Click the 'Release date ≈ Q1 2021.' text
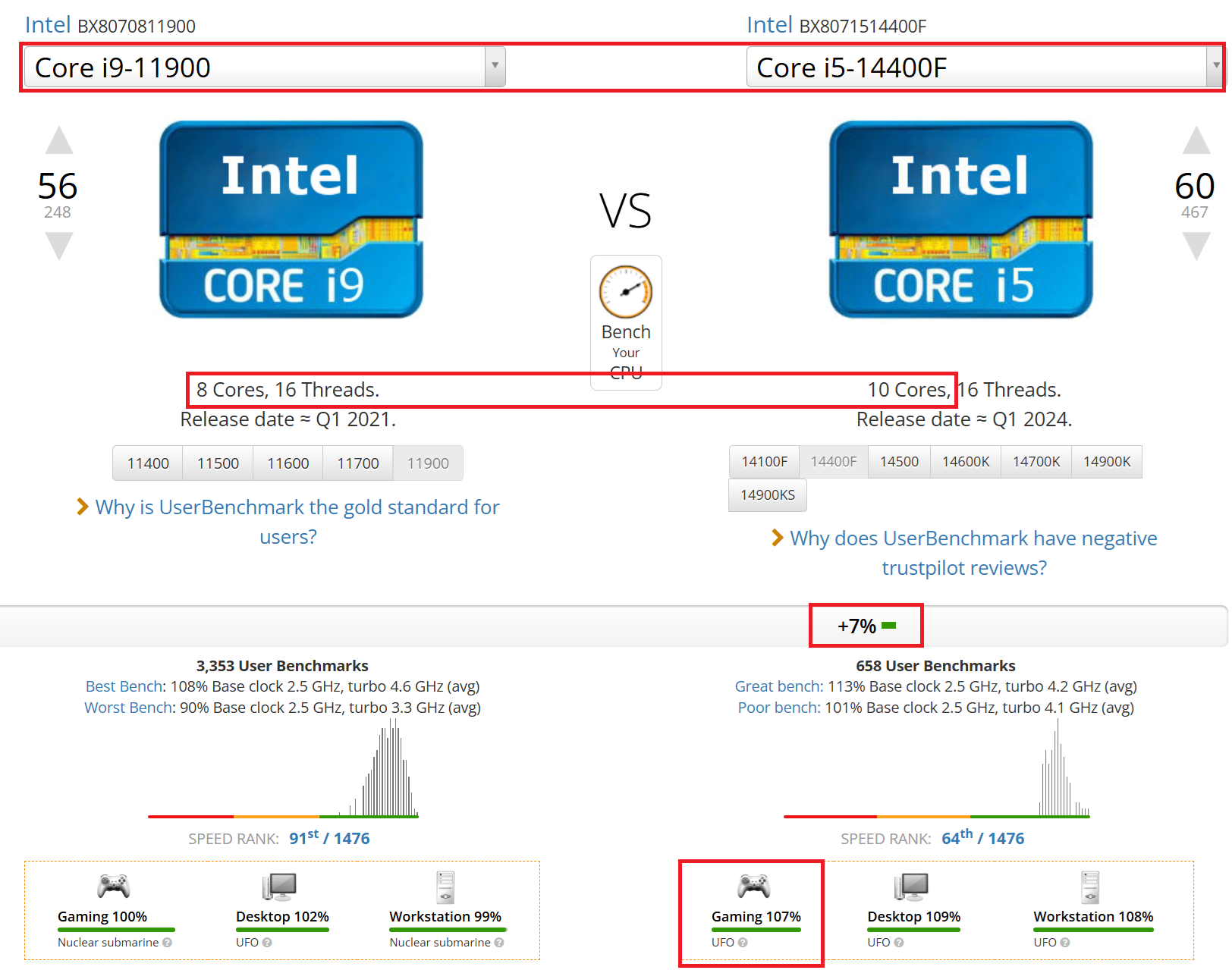The width and height of the screenshot is (1232, 970). click(288, 419)
